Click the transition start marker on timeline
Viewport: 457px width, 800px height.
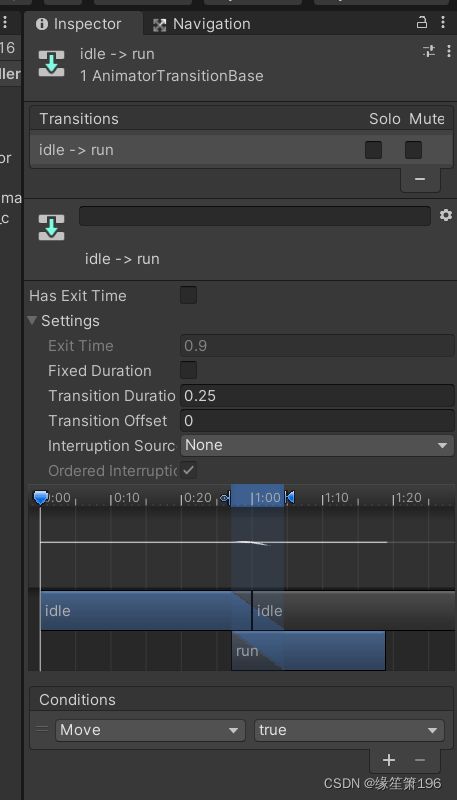point(225,497)
